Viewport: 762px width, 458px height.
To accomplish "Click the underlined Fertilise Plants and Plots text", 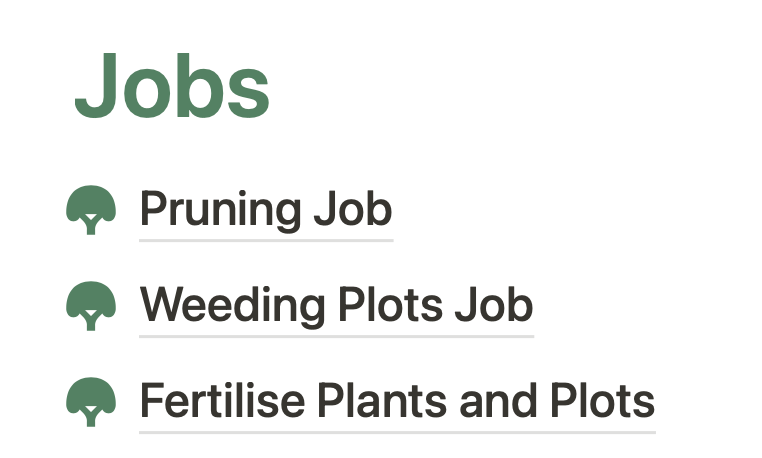I will (397, 402).
